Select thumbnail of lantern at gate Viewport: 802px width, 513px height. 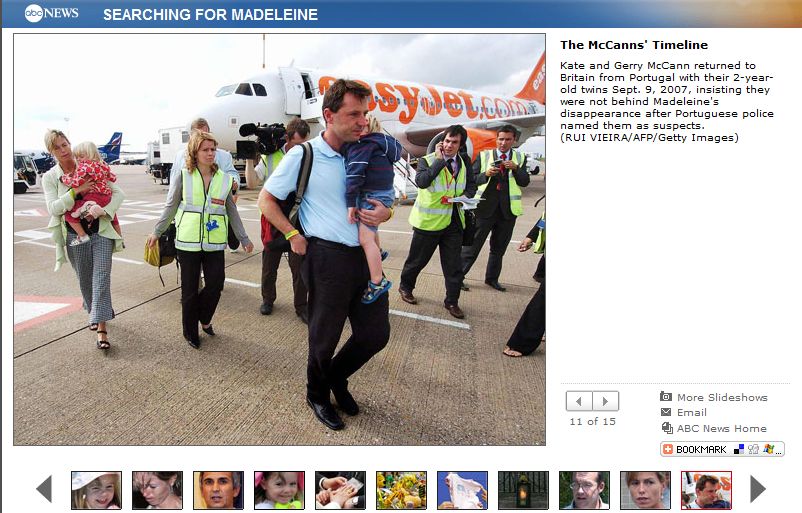pyautogui.click(x=523, y=490)
